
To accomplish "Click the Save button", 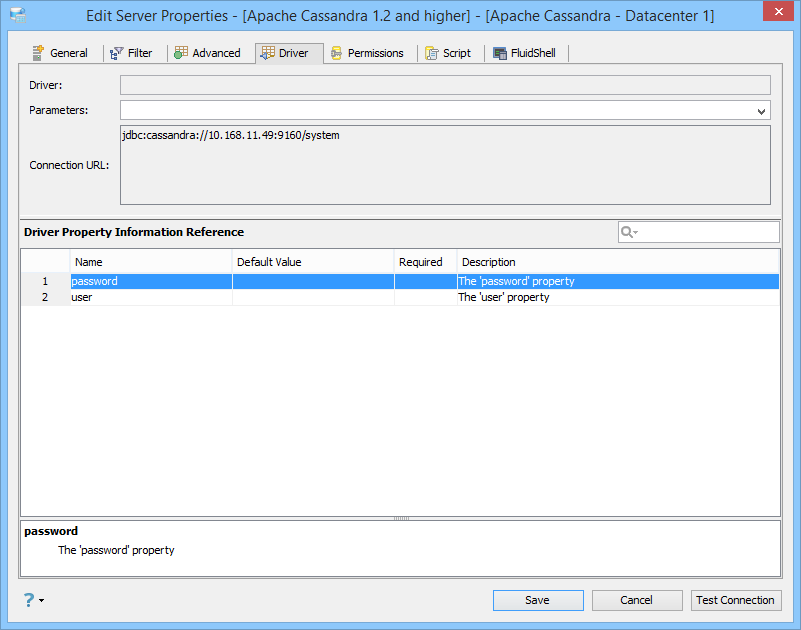I will coord(538,600).
